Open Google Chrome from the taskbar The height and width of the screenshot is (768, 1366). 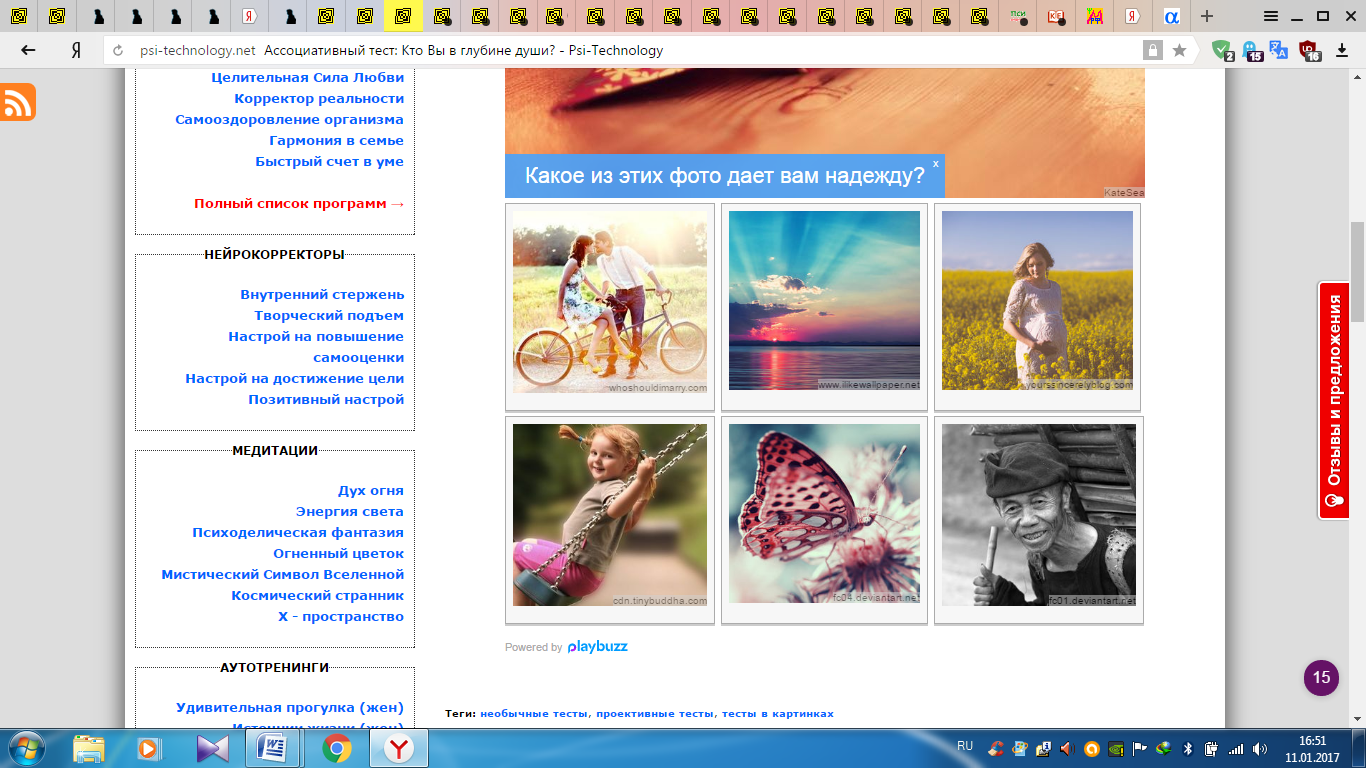pos(337,748)
